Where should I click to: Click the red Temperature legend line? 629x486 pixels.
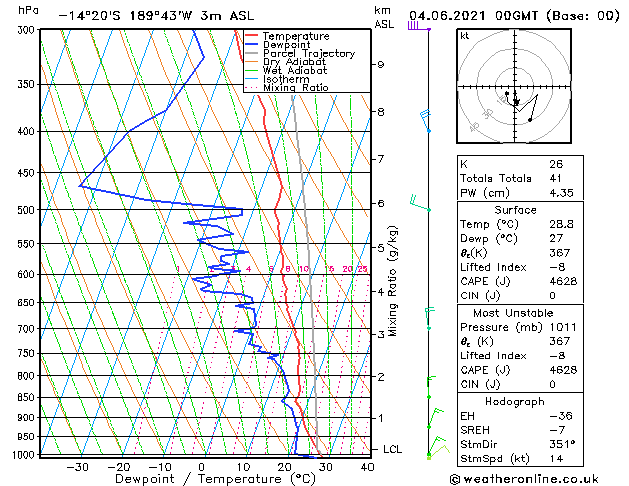[x=251, y=36]
